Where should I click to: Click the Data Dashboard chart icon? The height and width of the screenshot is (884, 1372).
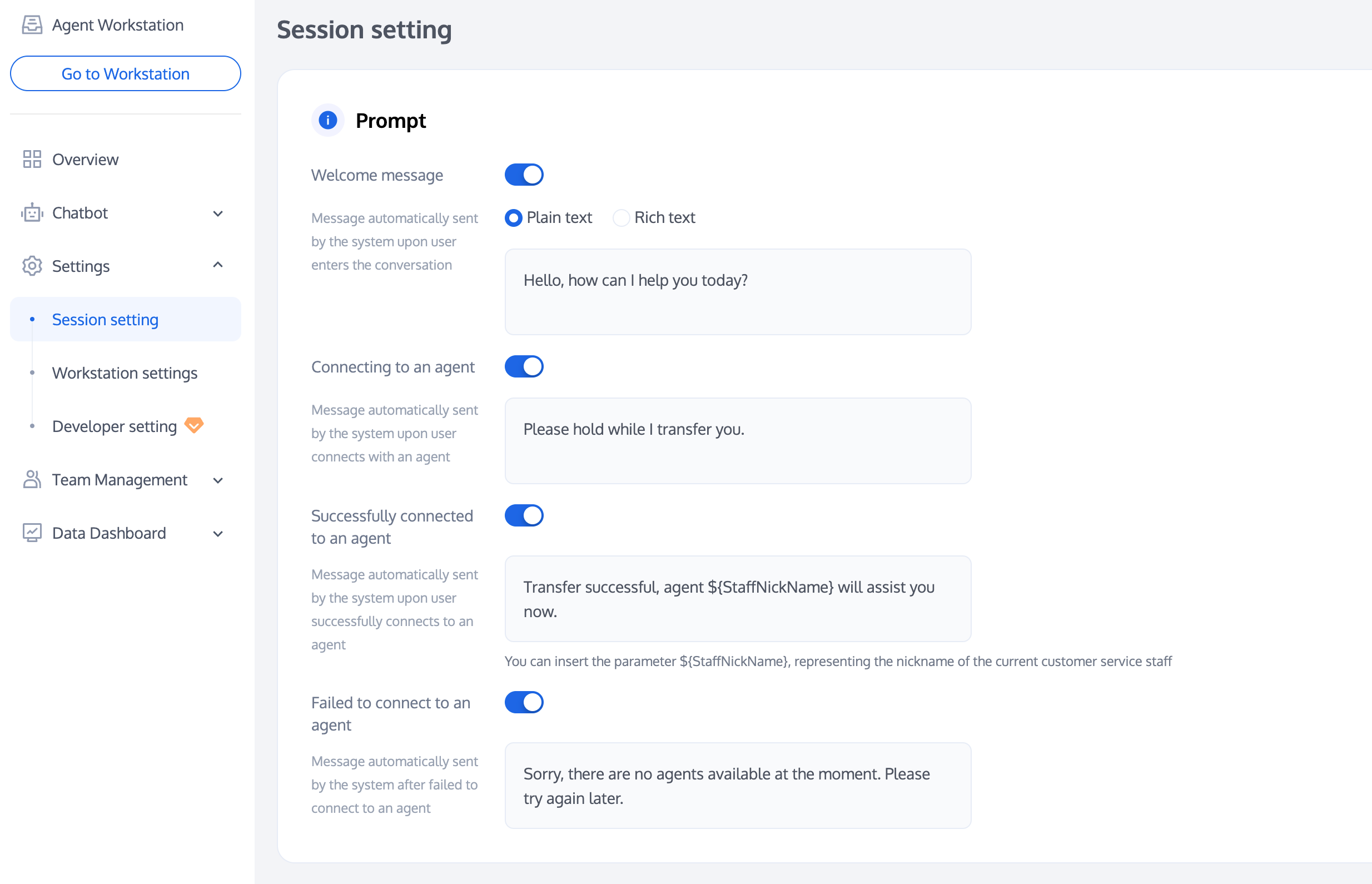coord(32,533)
